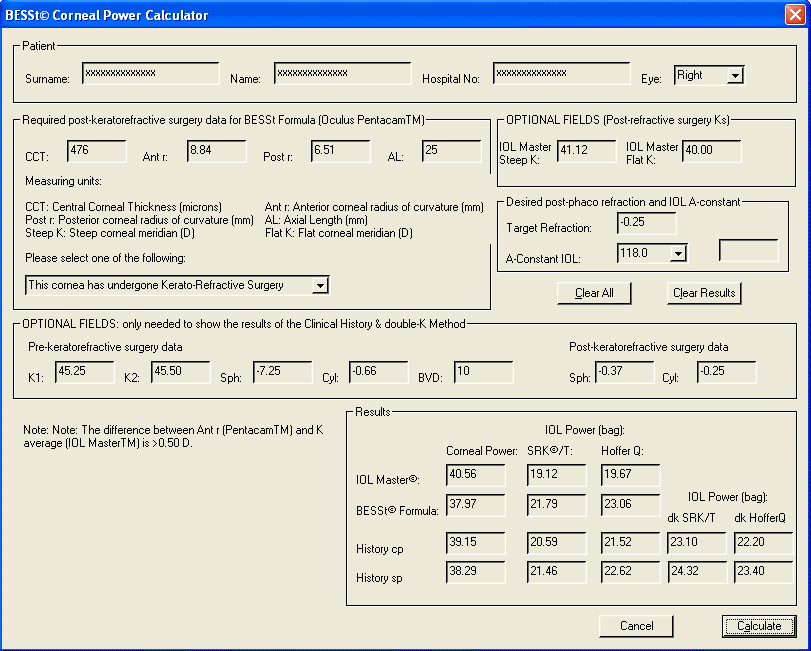
Task: Click the post-surgery Cyl field showing -0.25
Action: [x=726, y=372]
